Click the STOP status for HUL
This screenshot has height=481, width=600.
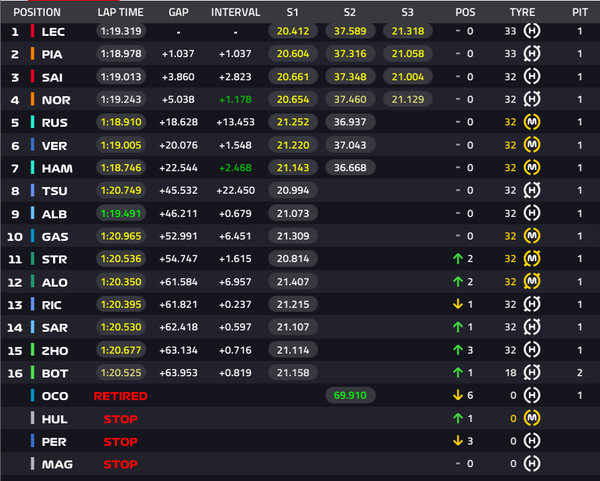[121, 419]
